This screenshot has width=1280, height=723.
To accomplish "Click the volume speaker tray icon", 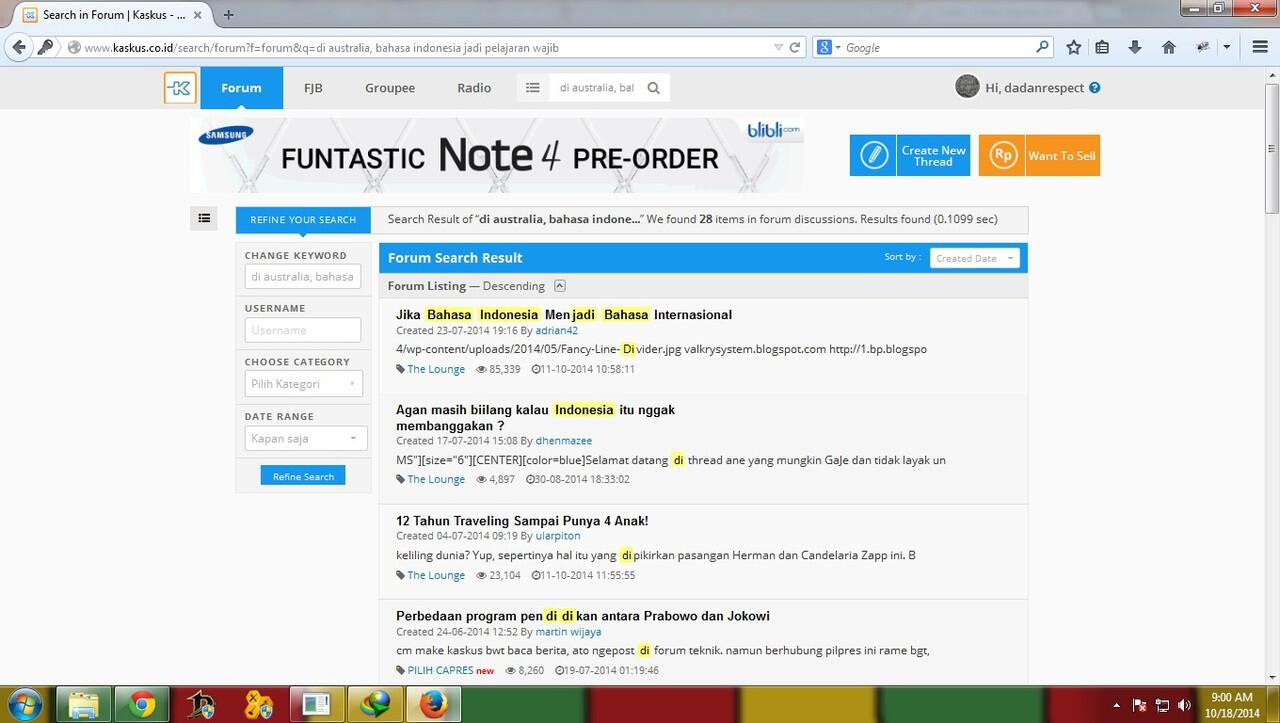I will tap(1184, 704).
